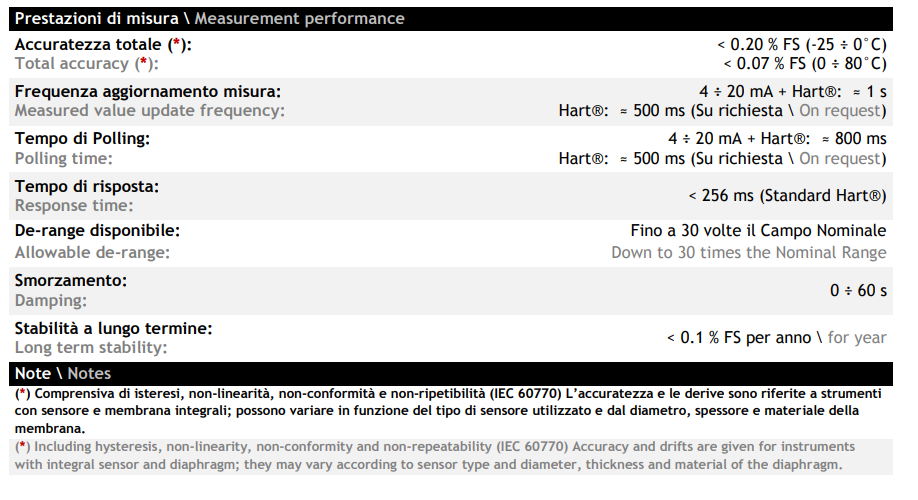Click the "Measurement performance" heading text

pyautogui.click(x=298, y=19)
